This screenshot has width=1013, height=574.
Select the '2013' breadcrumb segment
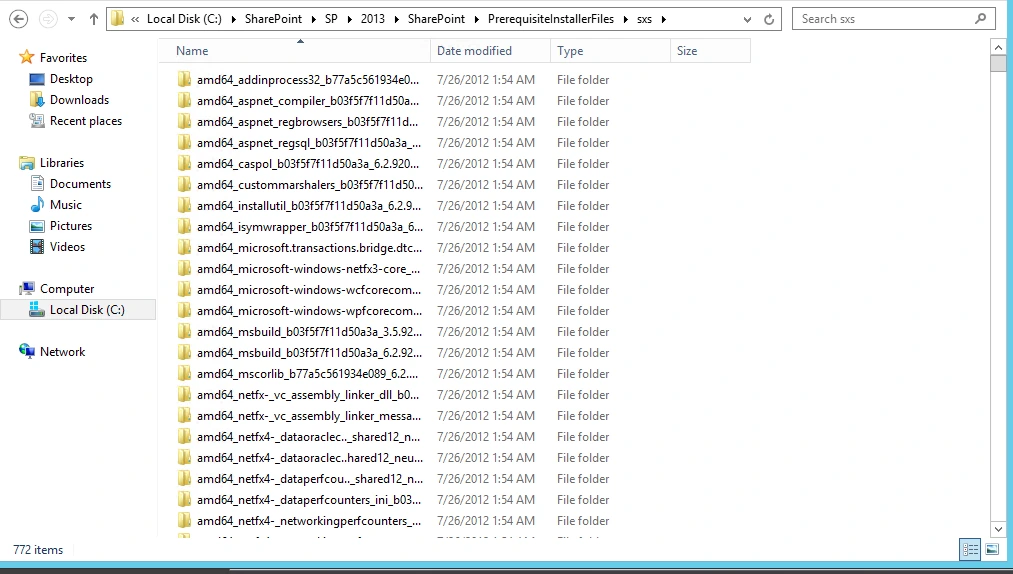coord(373,19)
